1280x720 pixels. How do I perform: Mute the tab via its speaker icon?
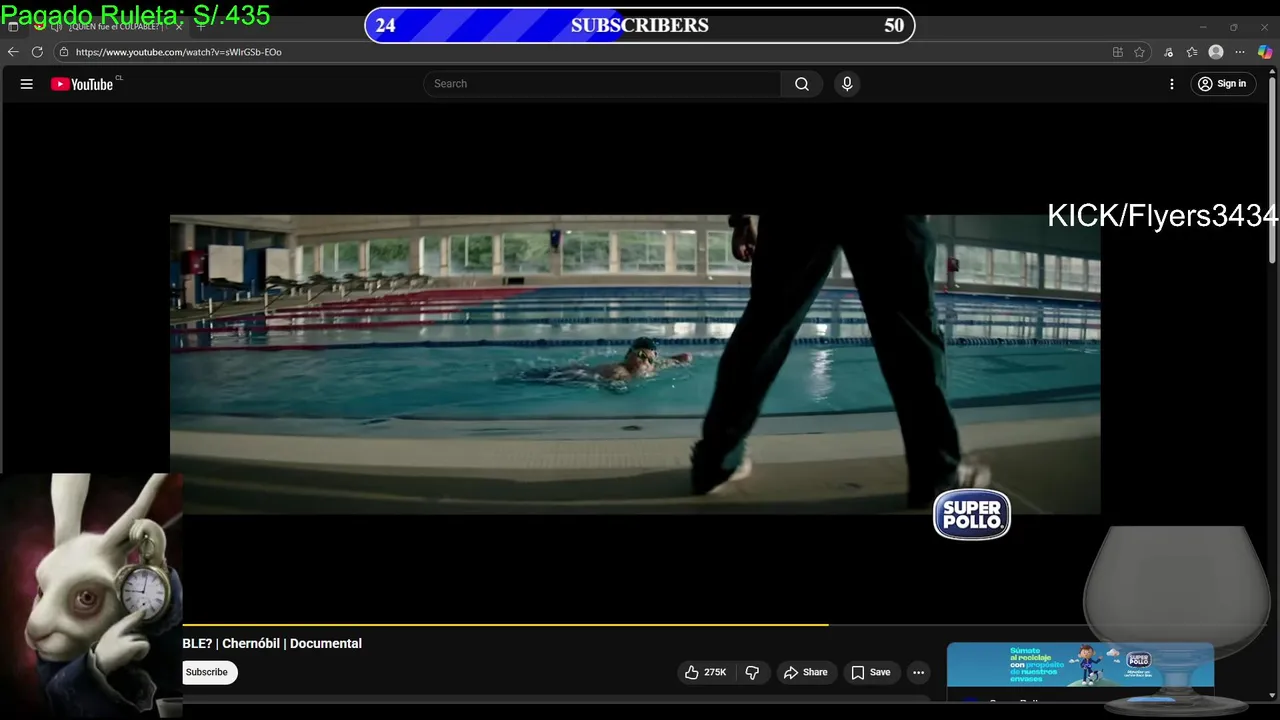click(57, 27)
